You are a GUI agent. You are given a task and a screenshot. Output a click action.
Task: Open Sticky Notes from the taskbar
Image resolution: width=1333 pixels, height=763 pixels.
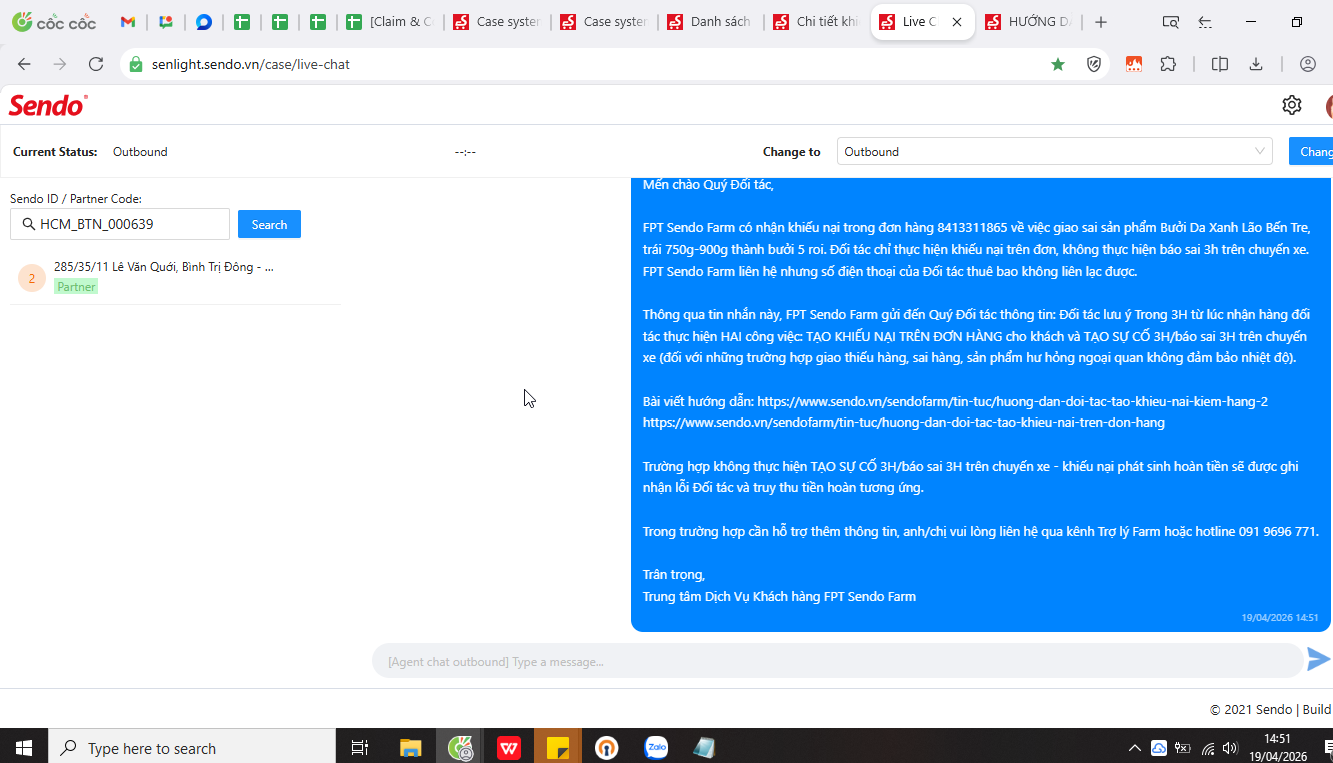558,747
